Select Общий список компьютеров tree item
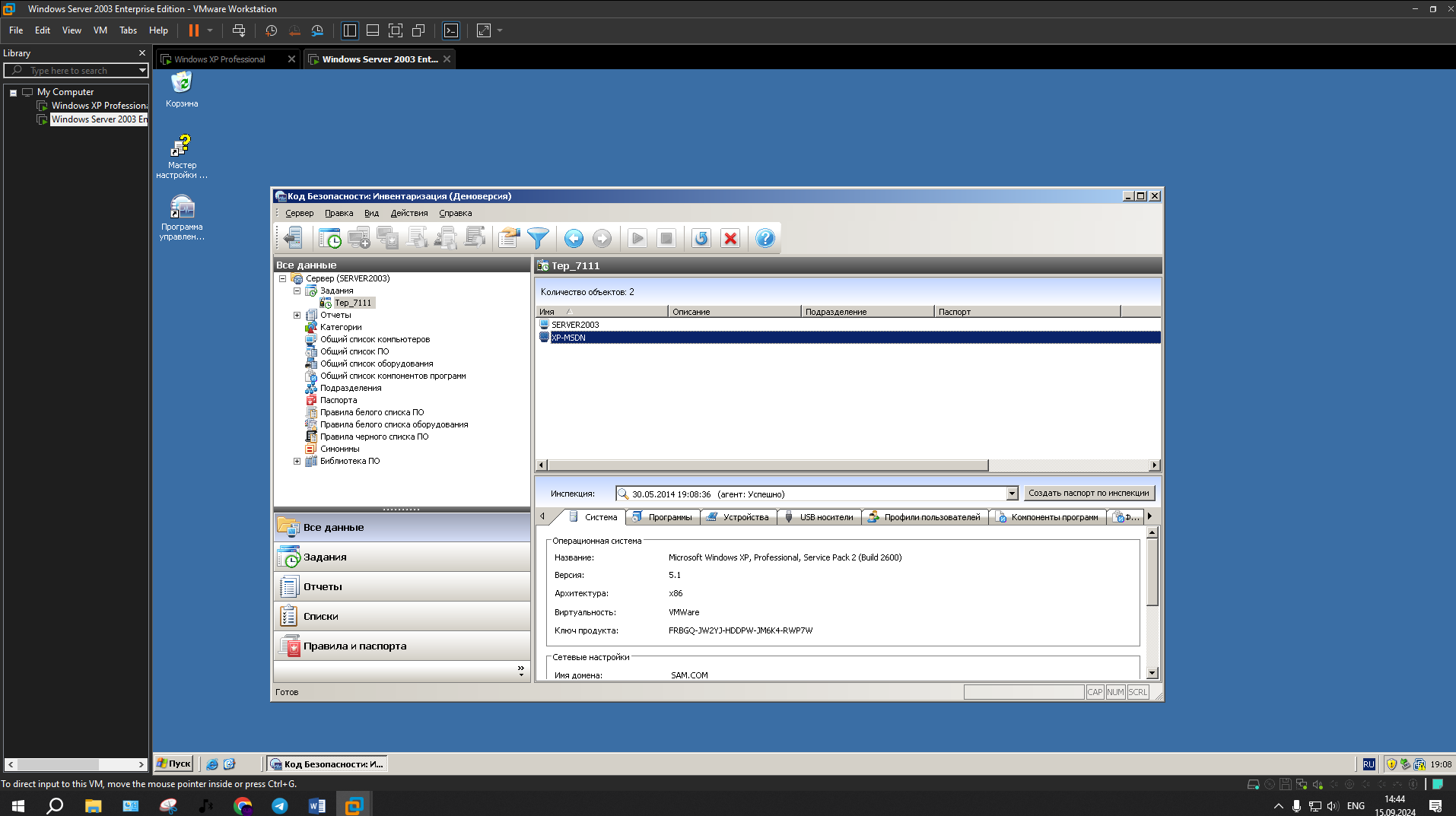The image size is (1456, 816). tap(374, 340)
